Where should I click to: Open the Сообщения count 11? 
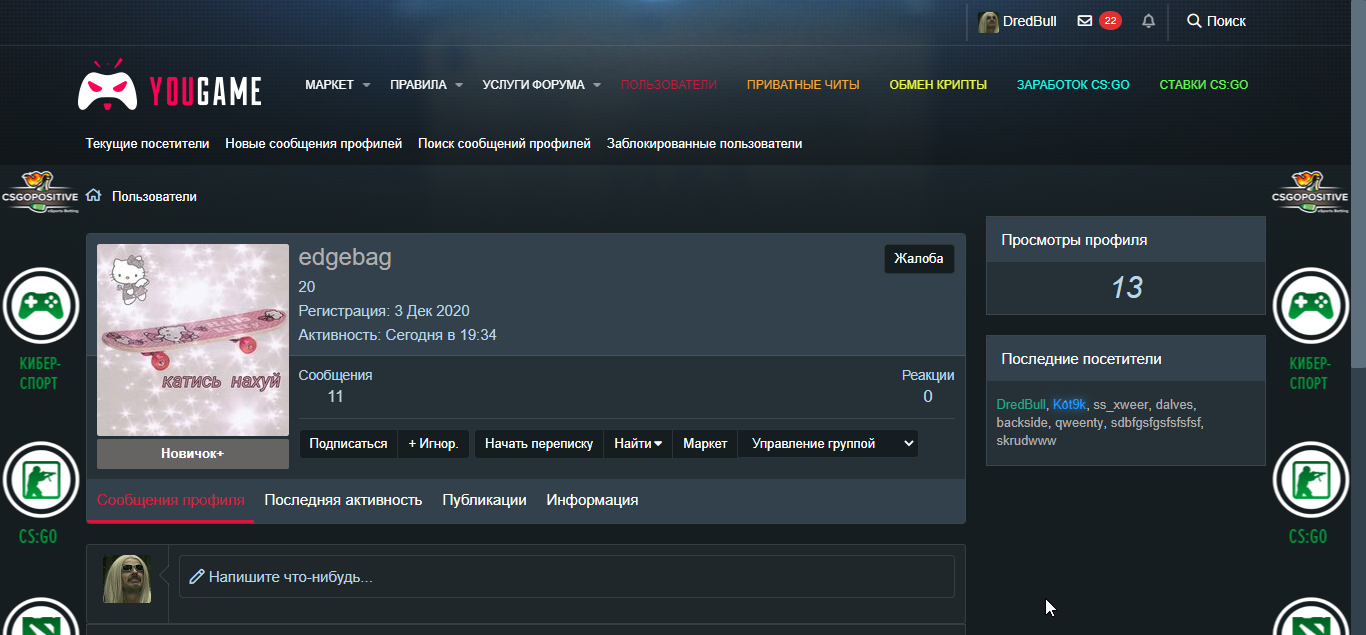[x=336, y=396]
